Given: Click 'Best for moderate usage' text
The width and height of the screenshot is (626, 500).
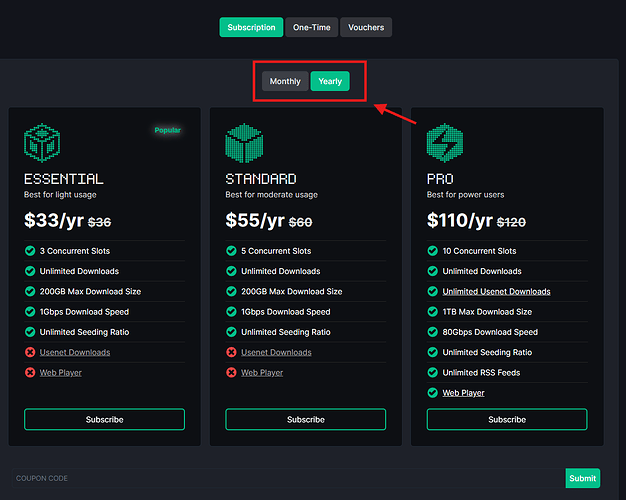Looking at the screenshot, I should (x=271, y=194).
